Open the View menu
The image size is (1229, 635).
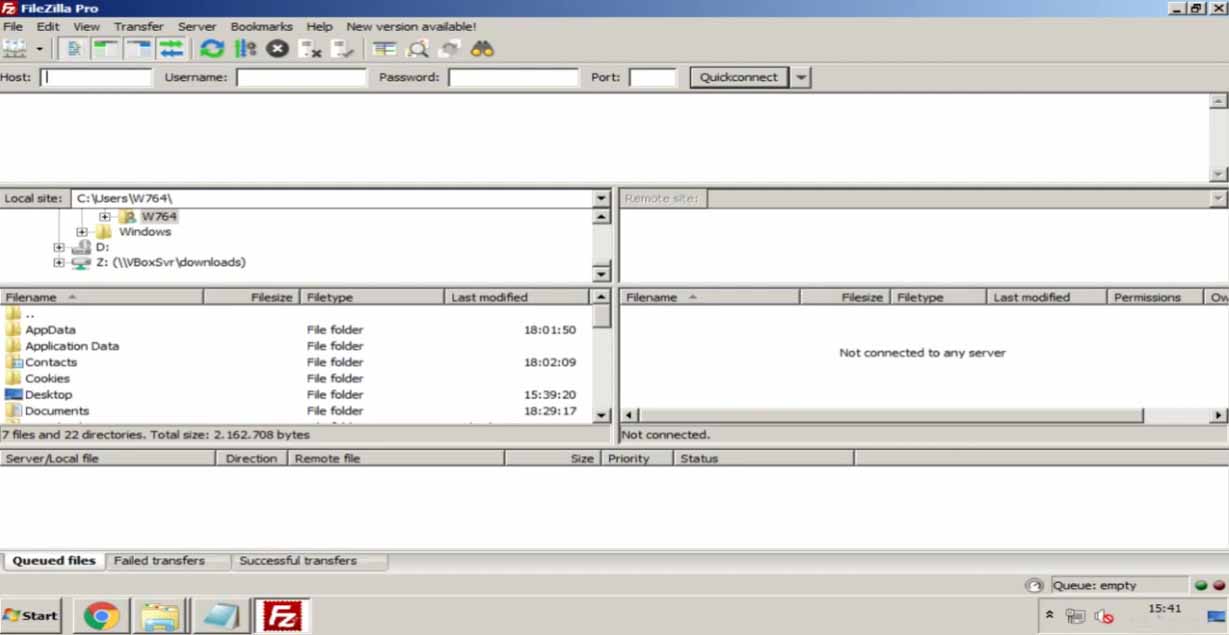point(87,26)
